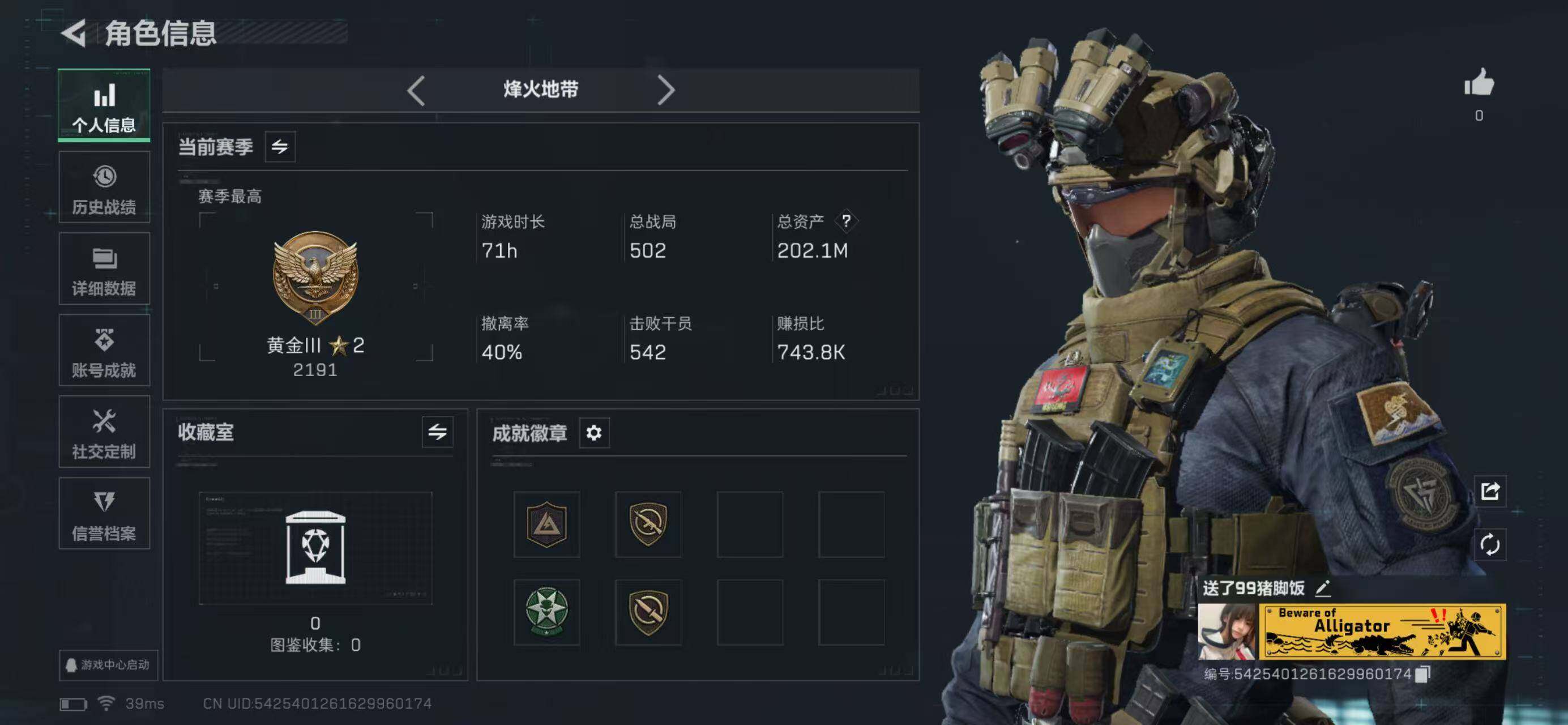
Task: Click the 游戏中心启动 button
Action: click(108, 665)
